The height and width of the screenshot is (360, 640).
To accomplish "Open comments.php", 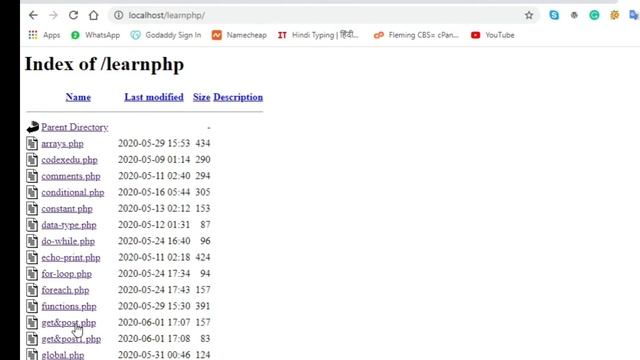I will click(71, 176).
